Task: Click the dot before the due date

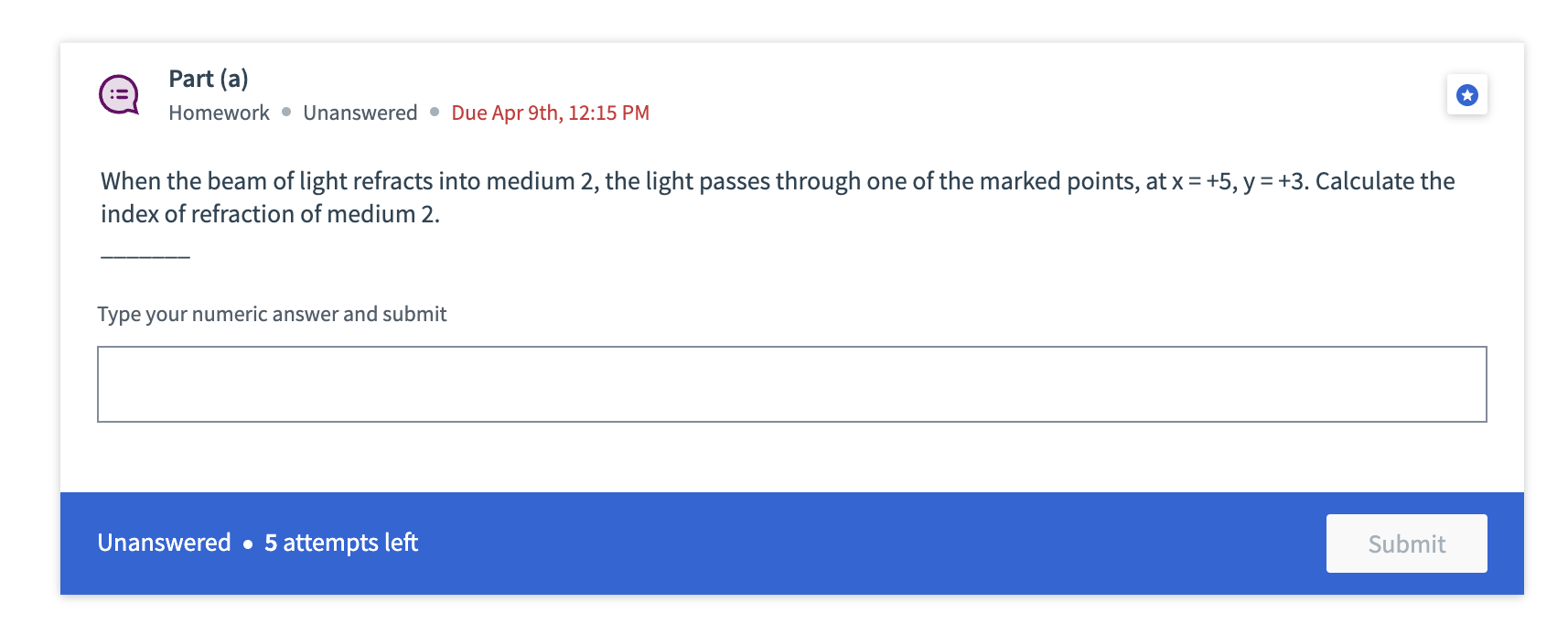Action: point(434,112)
